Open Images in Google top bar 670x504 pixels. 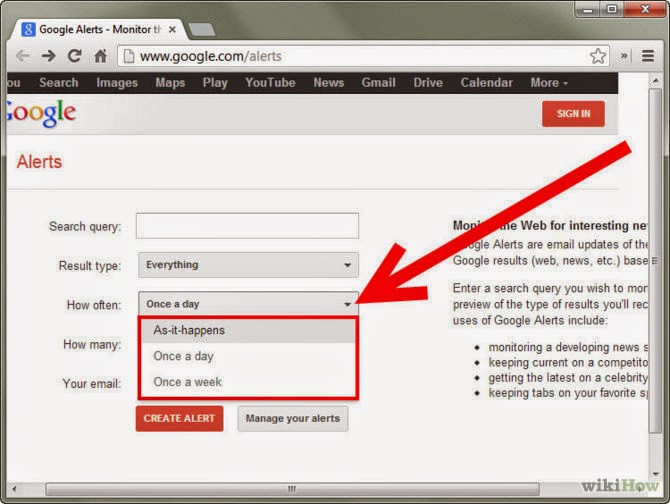(x=117, y=82)
